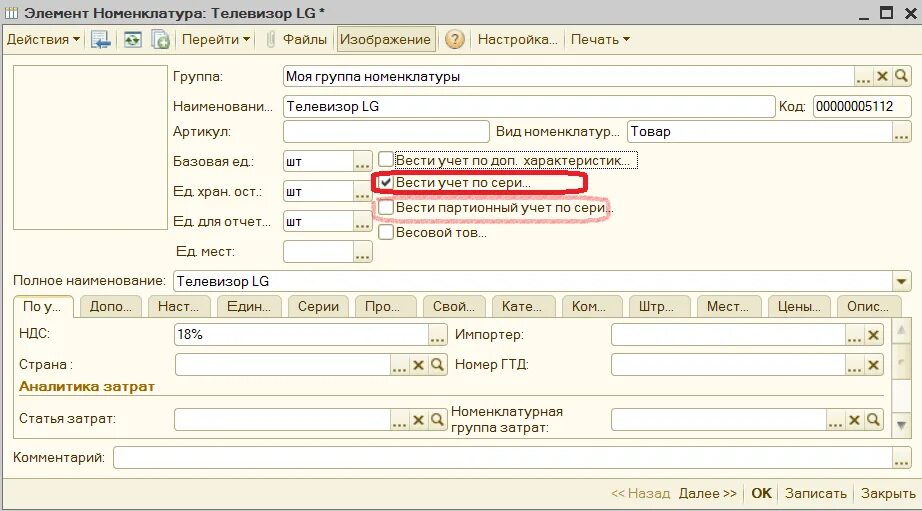This screenshot has width=922, height=511.
Task: Open the Кате... tab
Action: 522,306
